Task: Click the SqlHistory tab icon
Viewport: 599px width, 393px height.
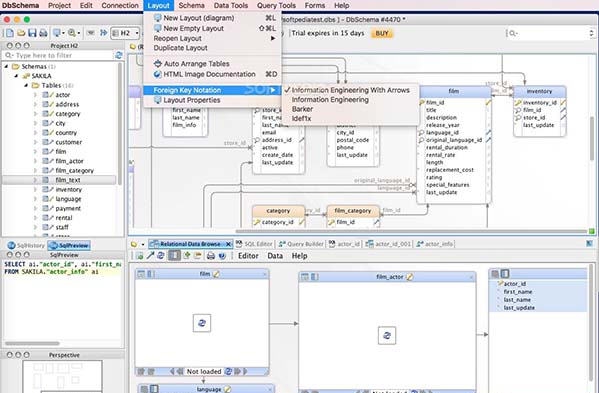Action: point(11,246)
